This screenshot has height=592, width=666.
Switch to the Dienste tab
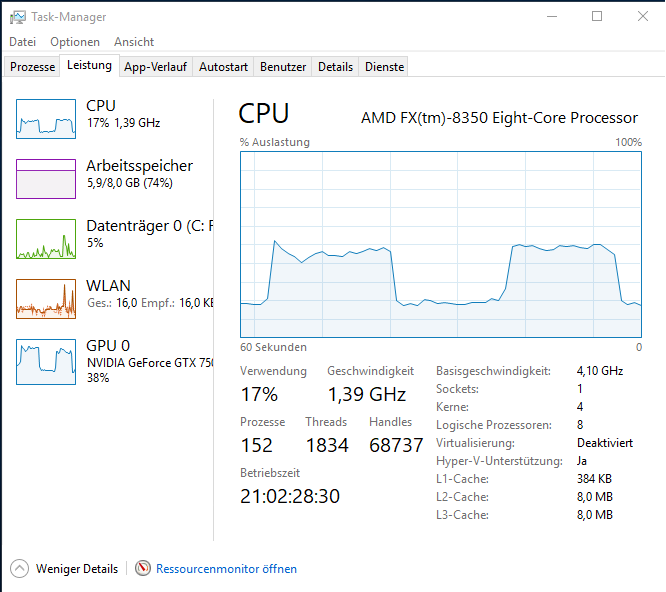[384, 67]
